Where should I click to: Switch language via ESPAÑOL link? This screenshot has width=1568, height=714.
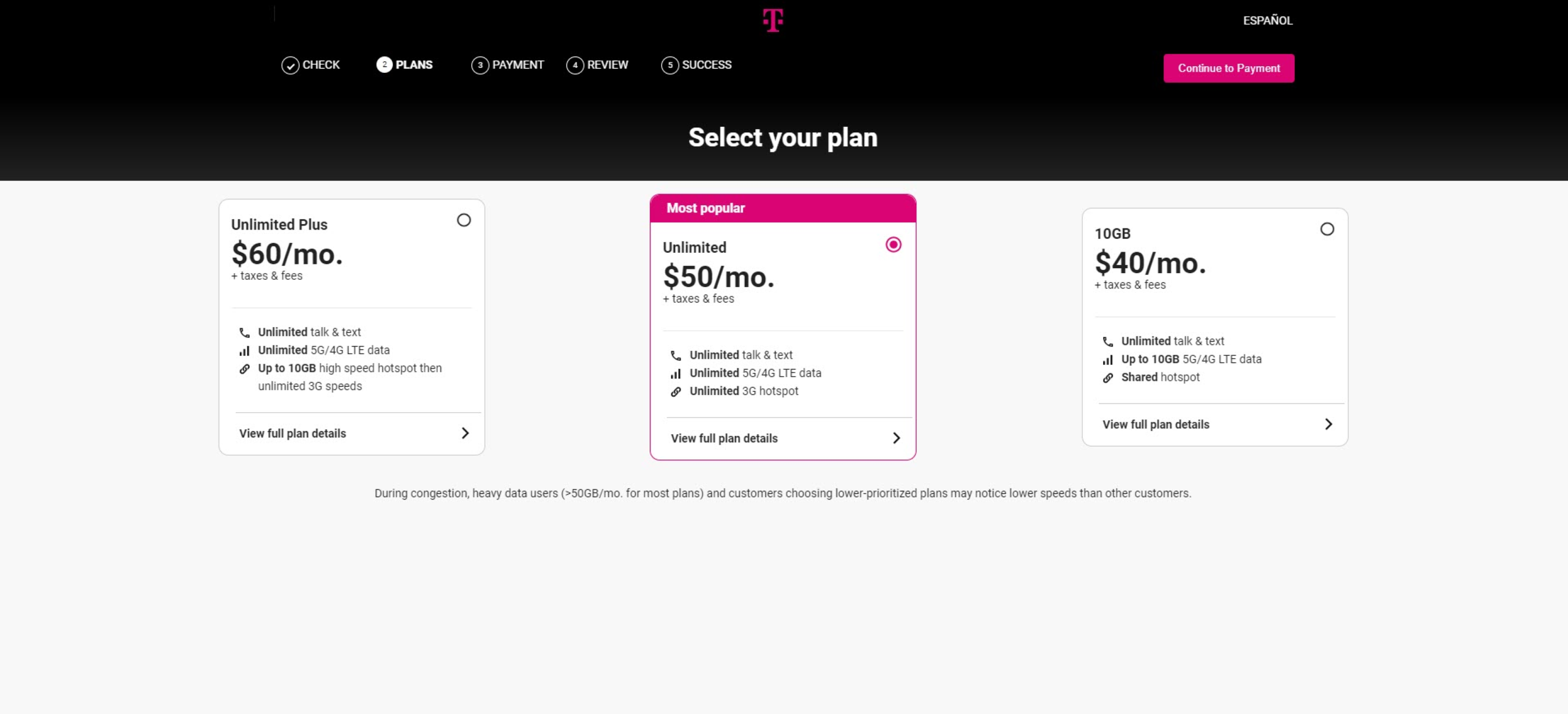point(1267,21)
